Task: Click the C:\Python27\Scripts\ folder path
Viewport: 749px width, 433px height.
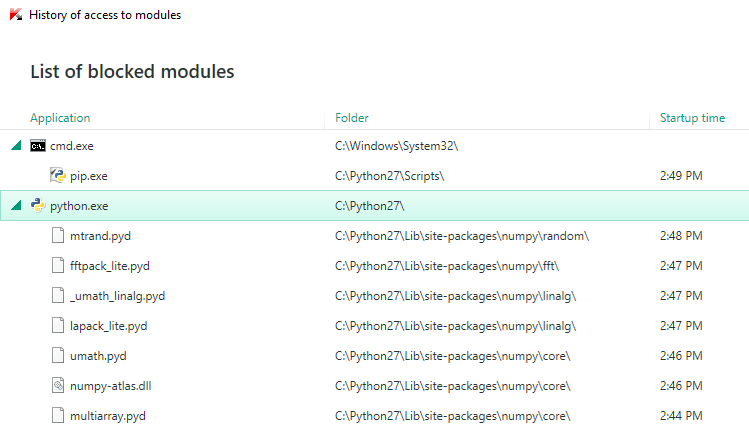Action: coord(389,176)
